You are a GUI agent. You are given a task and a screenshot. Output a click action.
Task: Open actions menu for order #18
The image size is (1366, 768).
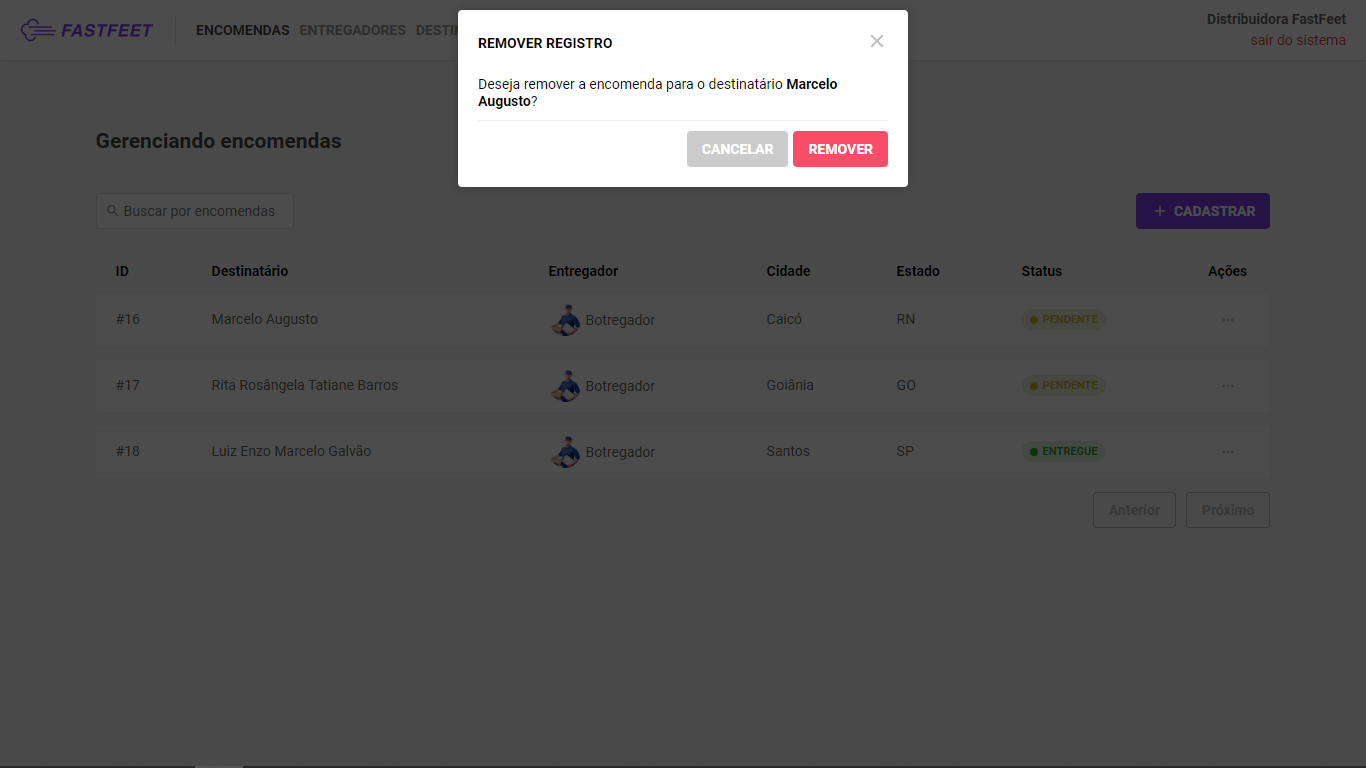point(1228,452)
